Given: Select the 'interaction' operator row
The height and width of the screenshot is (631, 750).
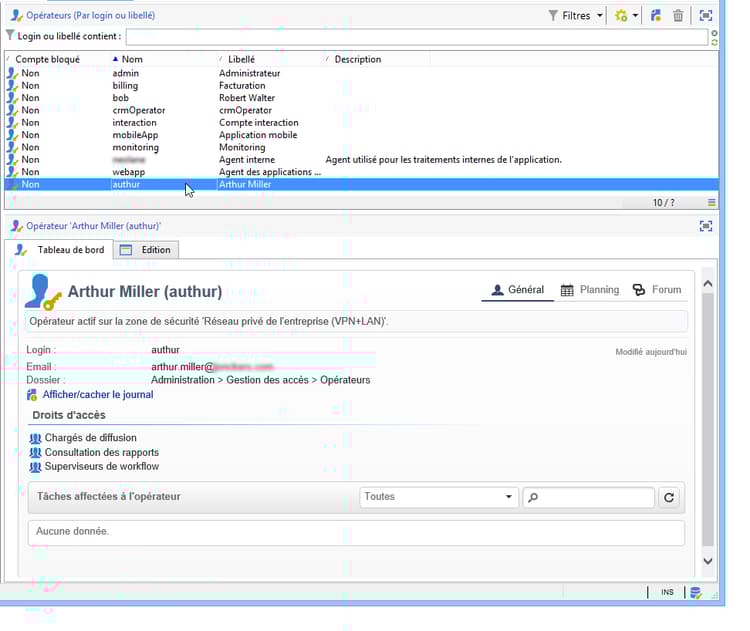Looking at the screenshot, I should tap(361, 123).
